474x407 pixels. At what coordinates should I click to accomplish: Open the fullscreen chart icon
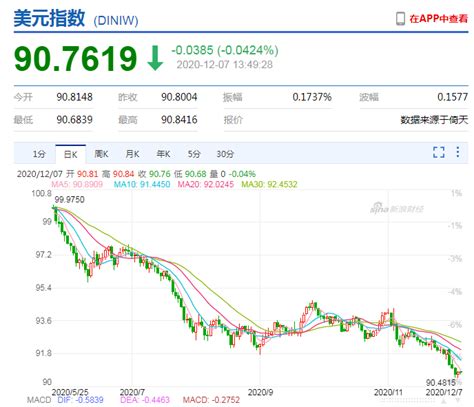click(439, 152)
